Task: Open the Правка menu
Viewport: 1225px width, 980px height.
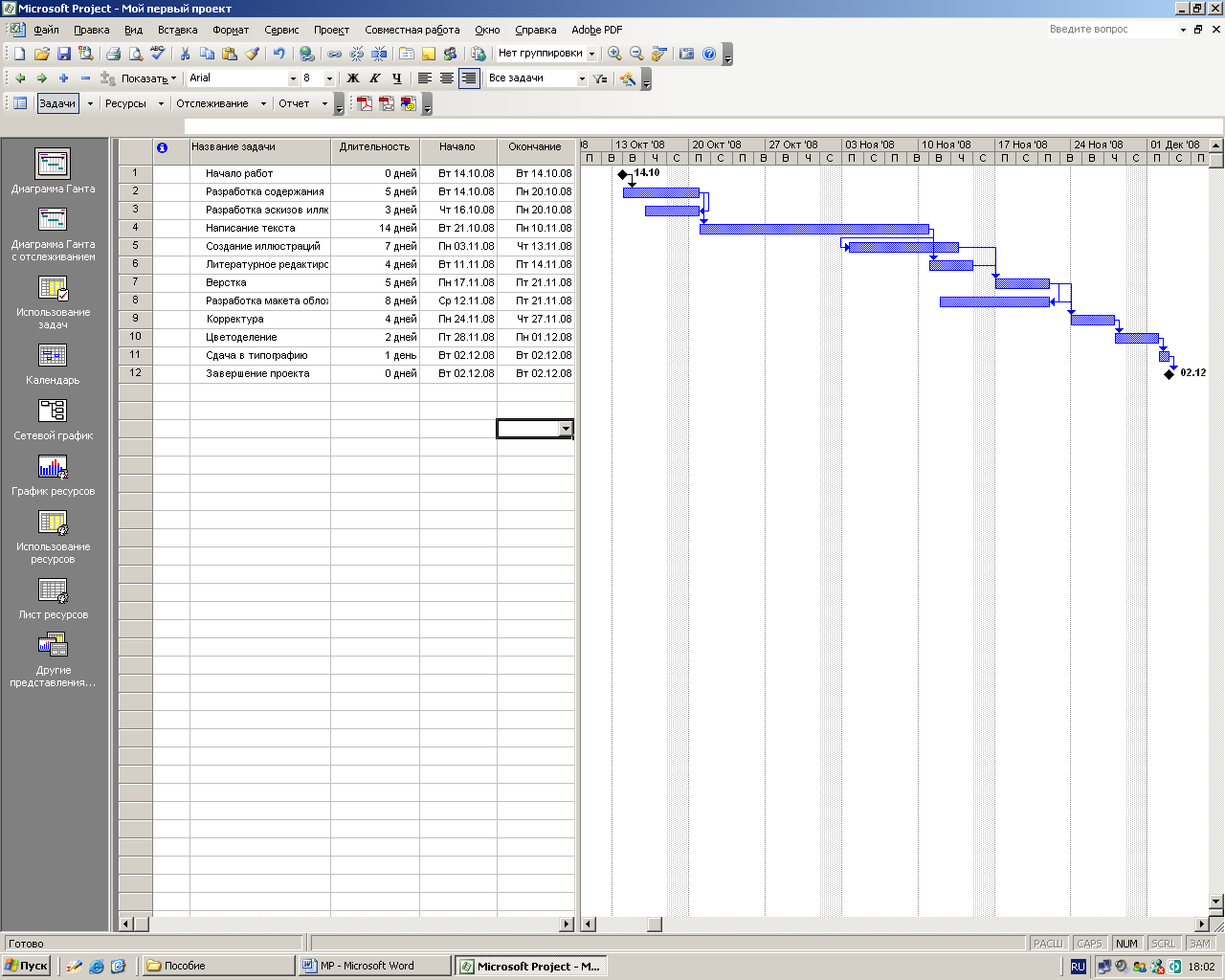Action: (x=91, y=30)
